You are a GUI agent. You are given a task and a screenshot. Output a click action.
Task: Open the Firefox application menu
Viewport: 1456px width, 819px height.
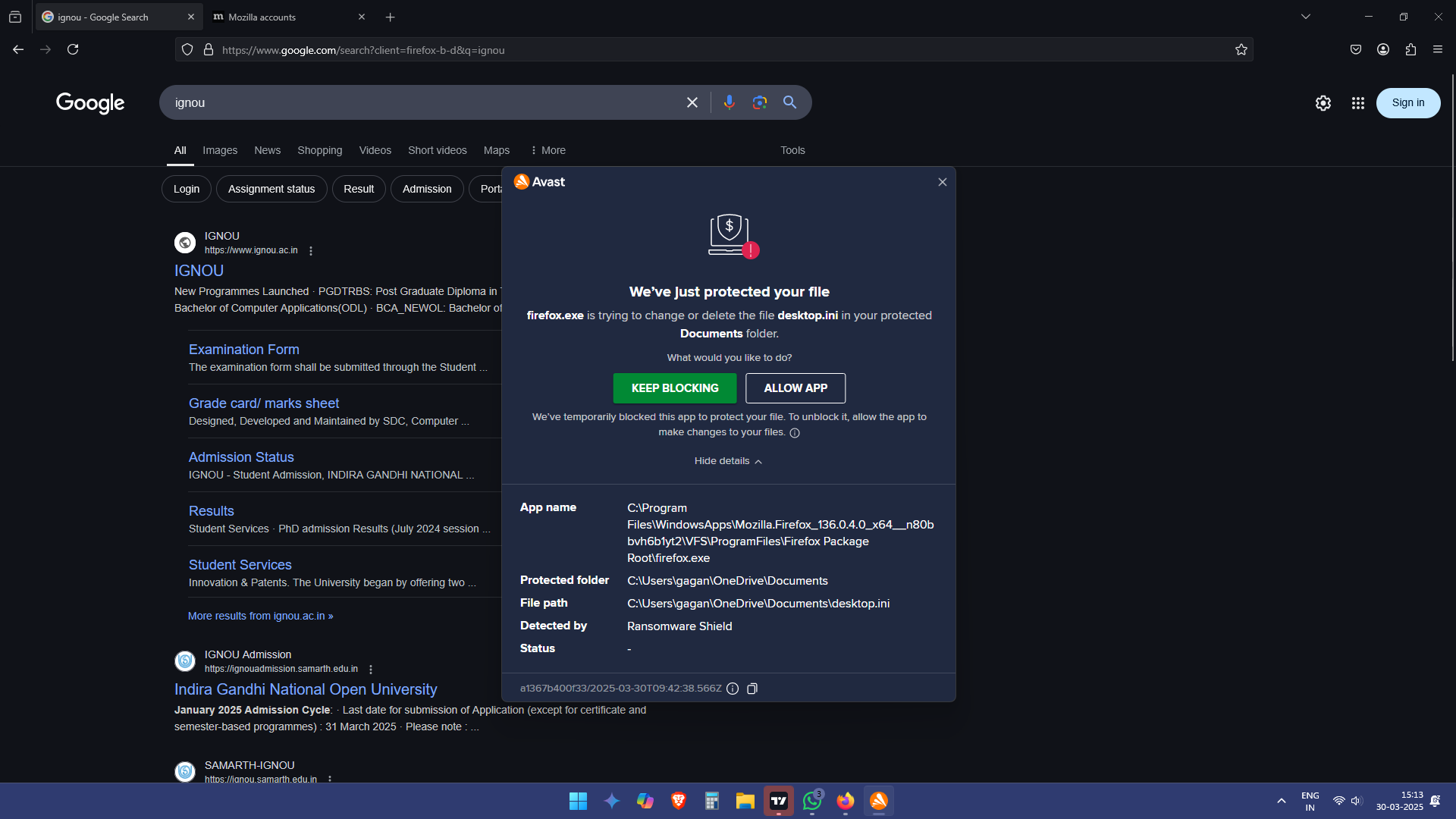coord(1438,49)
